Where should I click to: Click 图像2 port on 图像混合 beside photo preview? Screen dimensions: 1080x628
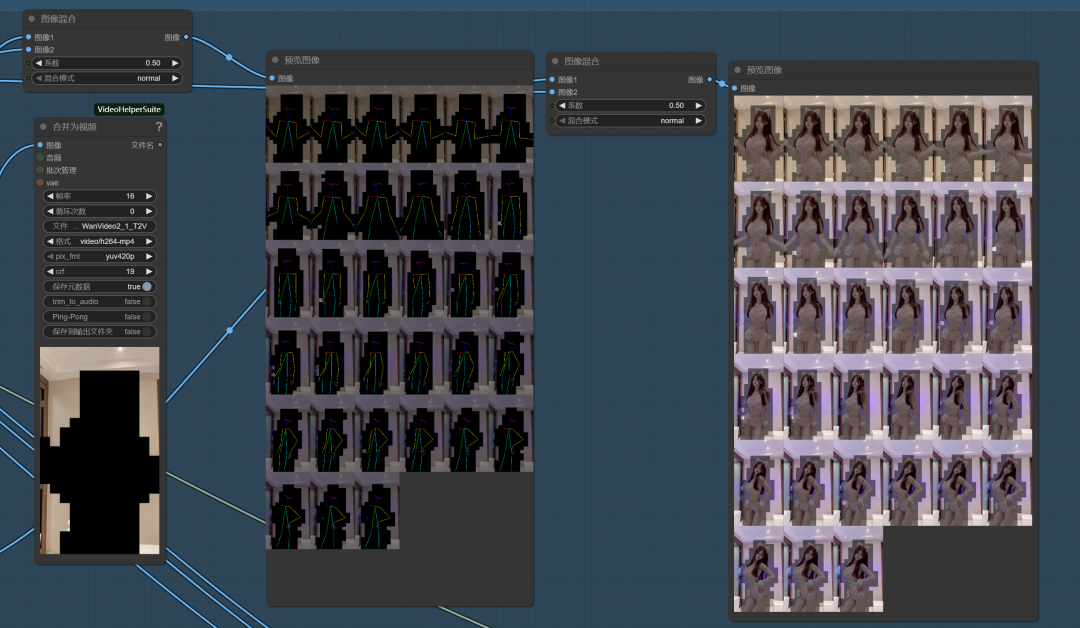coord(552,92)
